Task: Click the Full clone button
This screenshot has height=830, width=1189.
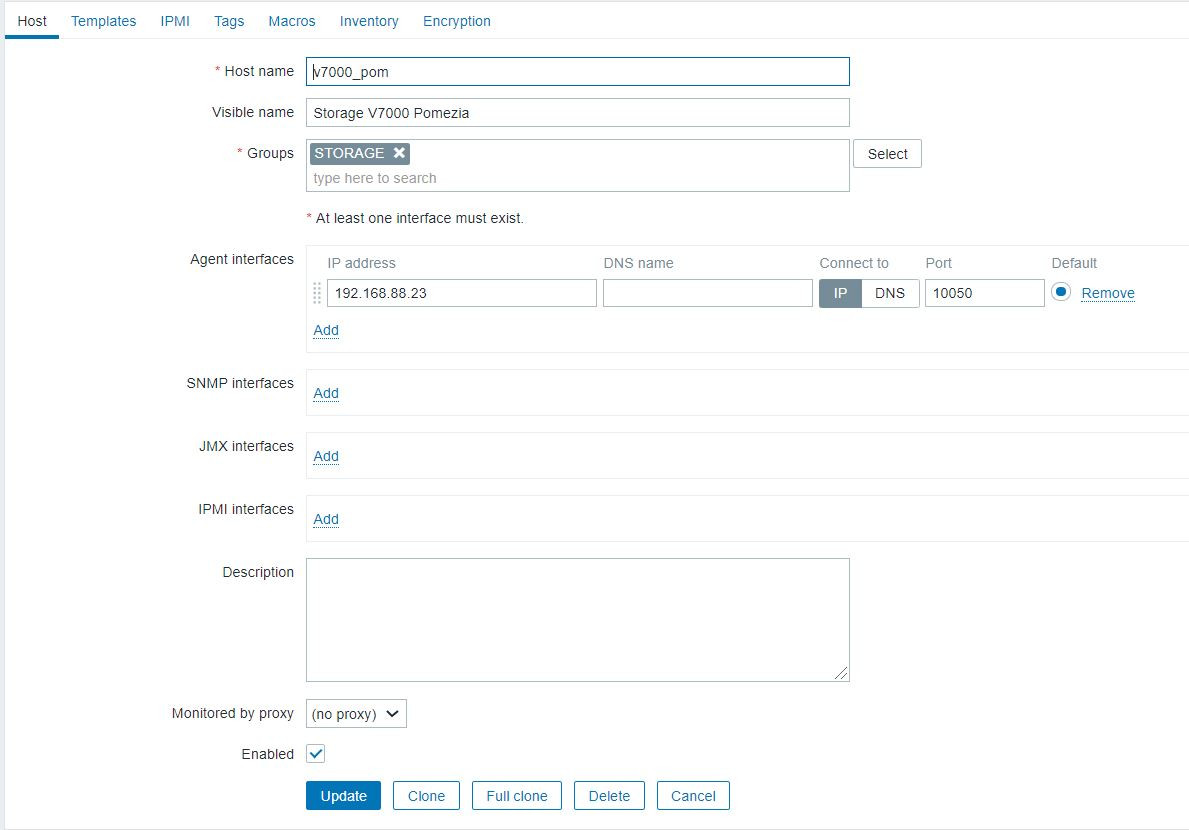Action: 516,796
